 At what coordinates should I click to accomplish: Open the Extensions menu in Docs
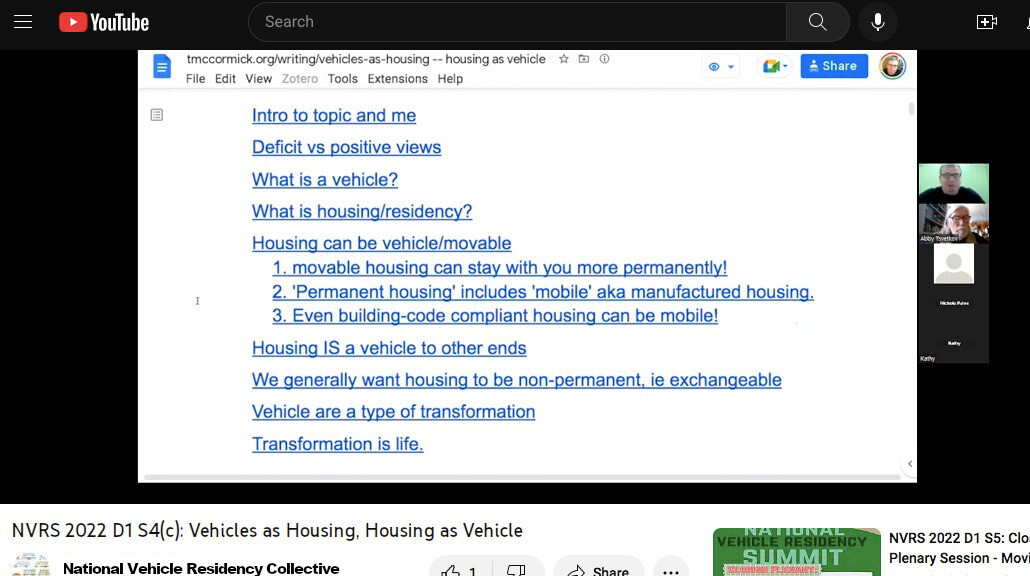[397, 79]
